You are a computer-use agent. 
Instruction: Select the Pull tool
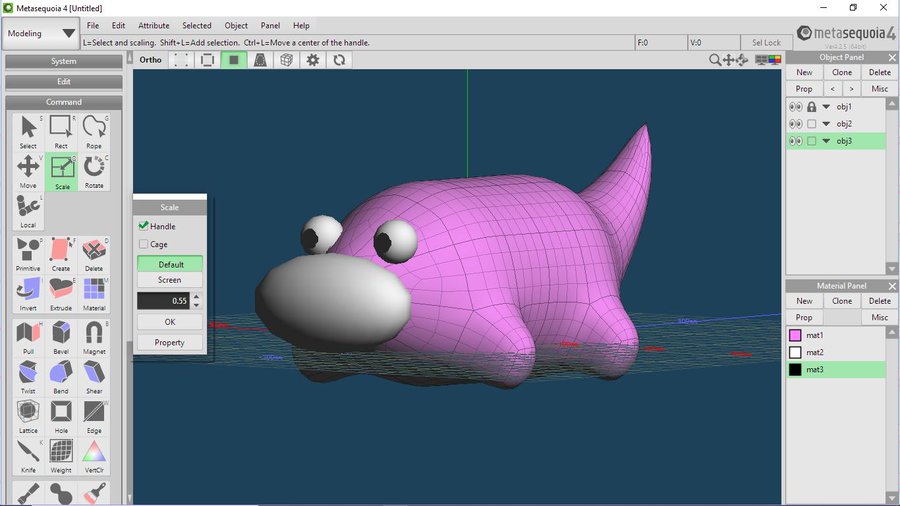tap(28, 337)
